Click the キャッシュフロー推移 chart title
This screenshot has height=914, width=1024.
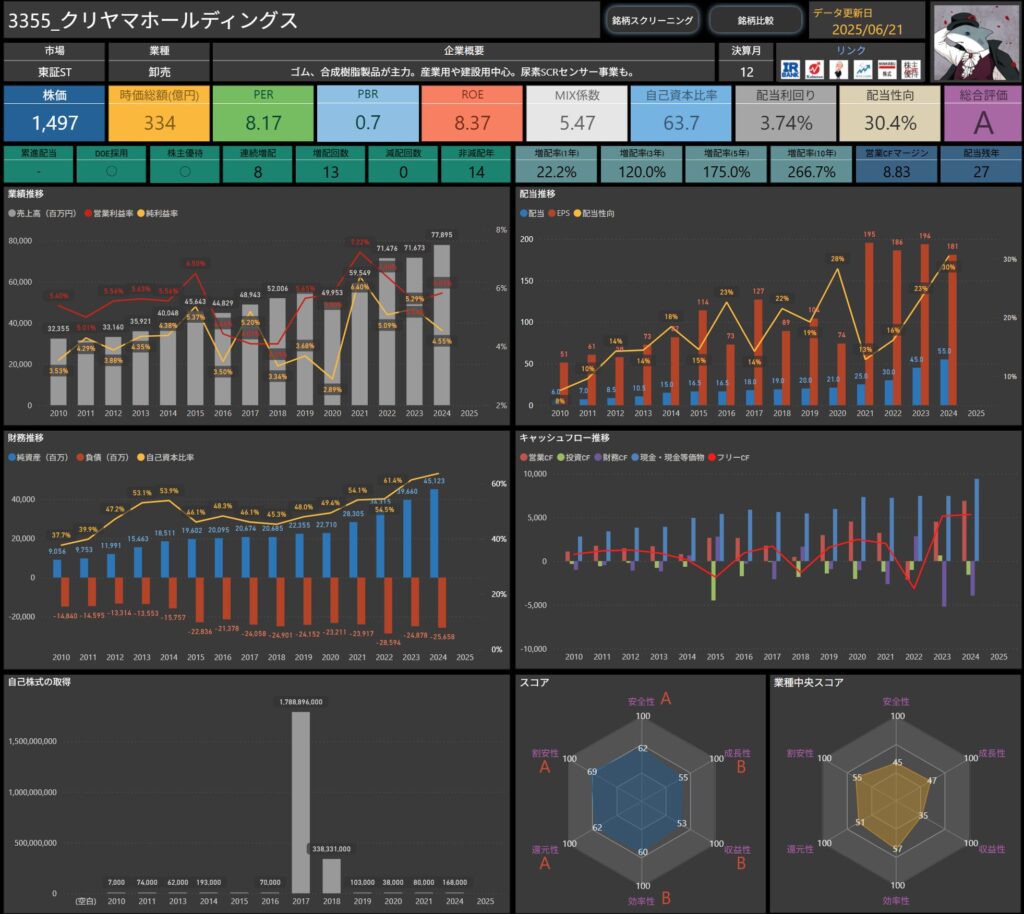point(564,438)
